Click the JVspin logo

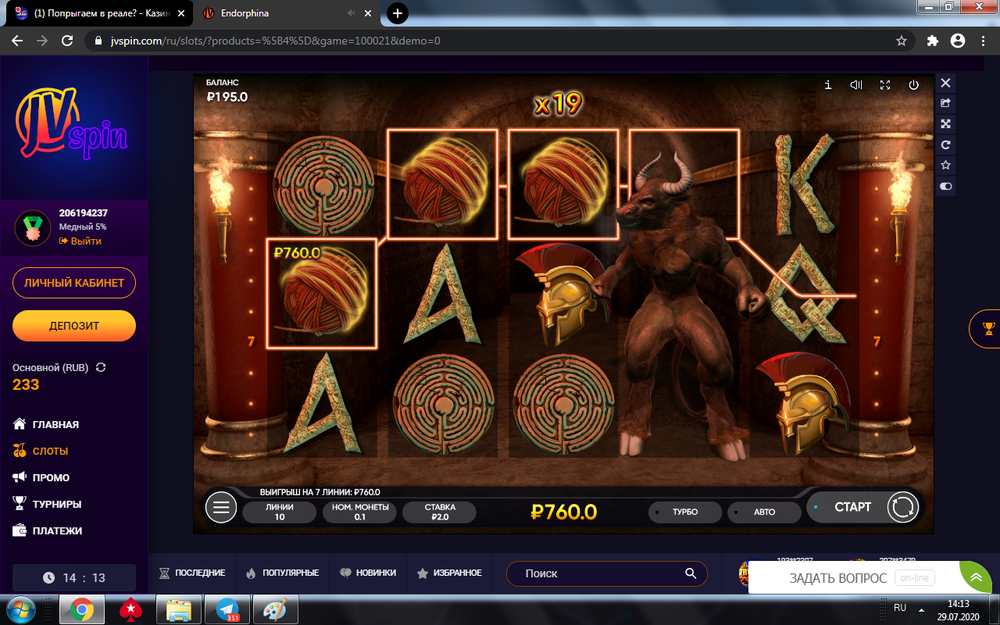tap(72, 124)
